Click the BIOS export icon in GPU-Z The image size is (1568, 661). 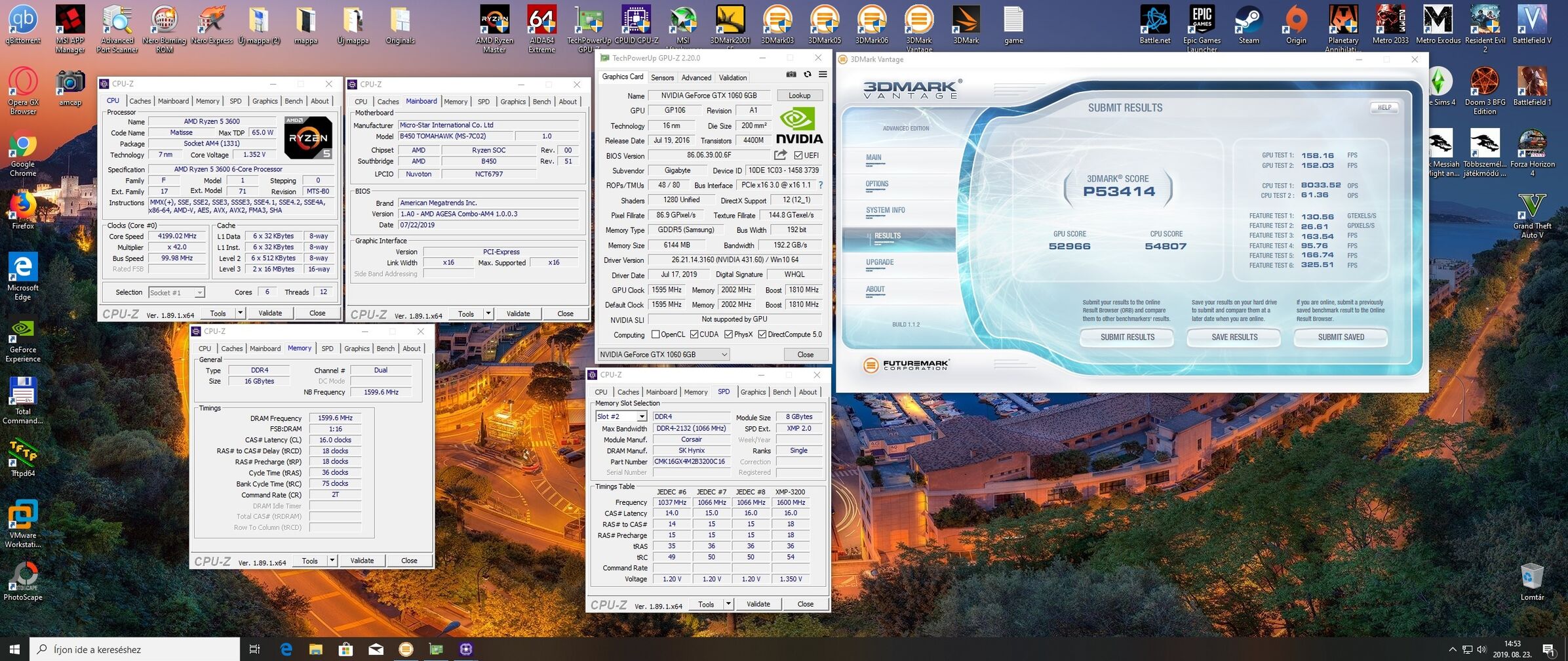click(x=780, y=155)
